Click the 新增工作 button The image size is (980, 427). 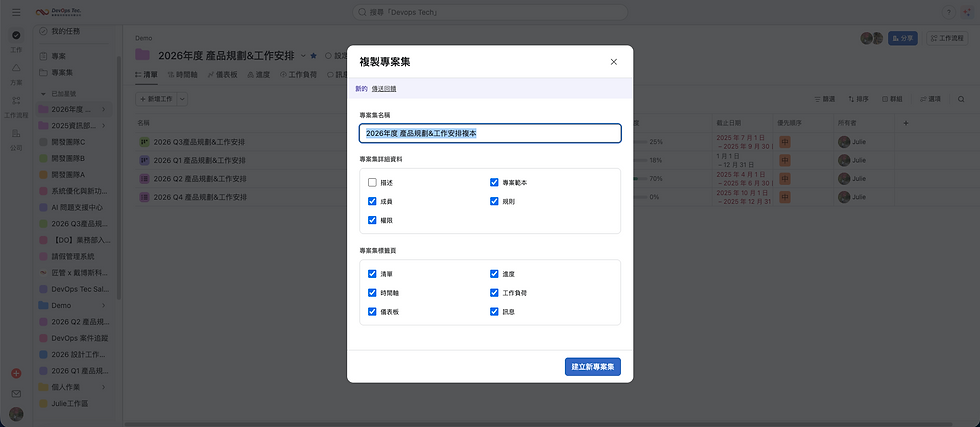pos(156,99)
